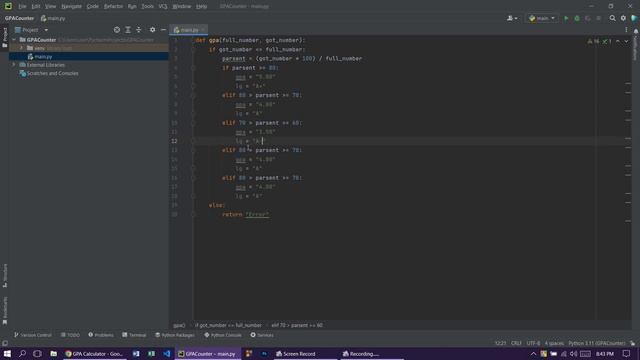This screenshot has width=640, height=360.
Task: Open the Terminal tool window
Action: 134,335
